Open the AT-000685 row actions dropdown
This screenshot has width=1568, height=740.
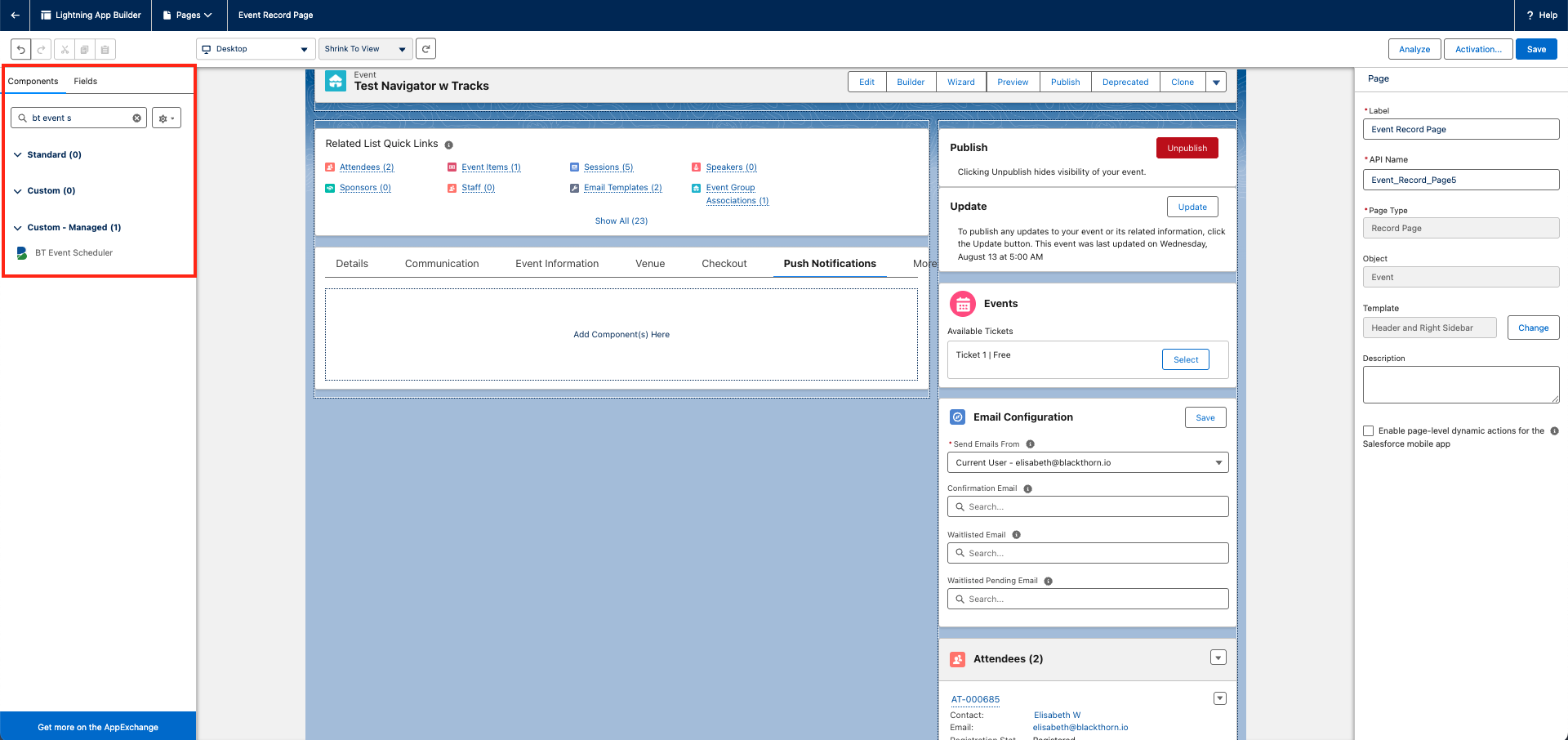[x=1219, y=698]
